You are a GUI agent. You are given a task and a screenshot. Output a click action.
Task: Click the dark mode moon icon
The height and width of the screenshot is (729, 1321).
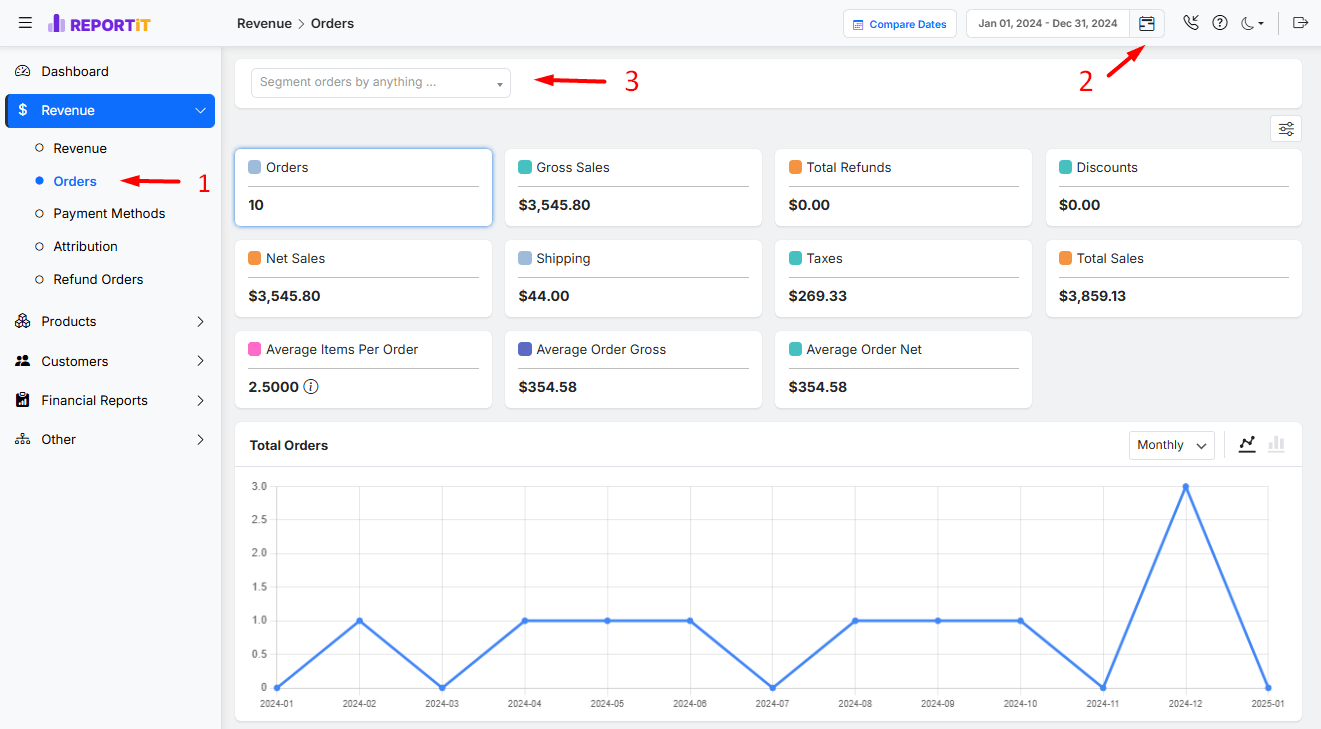click(x=1249, y=21)
